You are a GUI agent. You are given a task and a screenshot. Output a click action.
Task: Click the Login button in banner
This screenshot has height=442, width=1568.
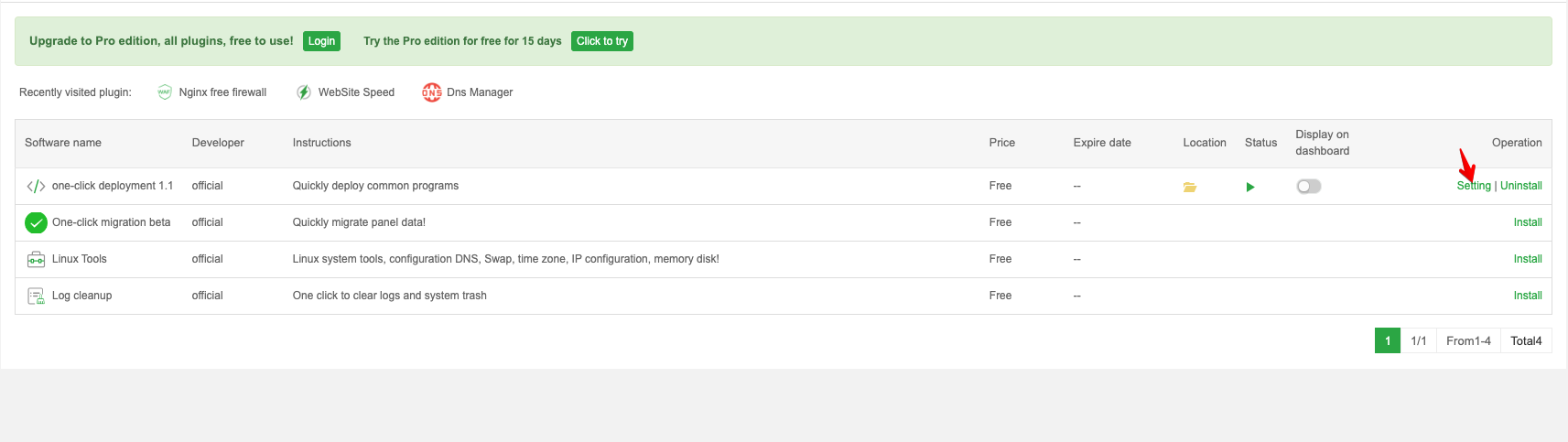coord(321,41)
